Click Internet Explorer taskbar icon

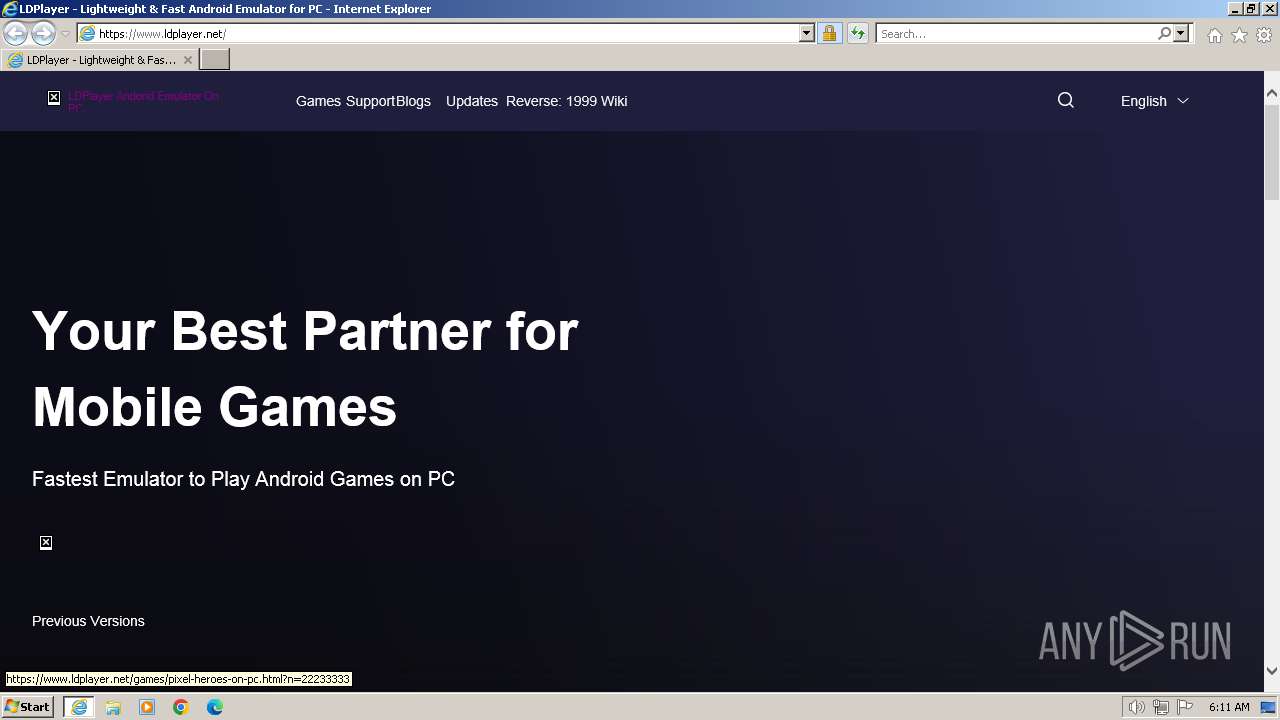pyautogui.click(x=79, y=707)
